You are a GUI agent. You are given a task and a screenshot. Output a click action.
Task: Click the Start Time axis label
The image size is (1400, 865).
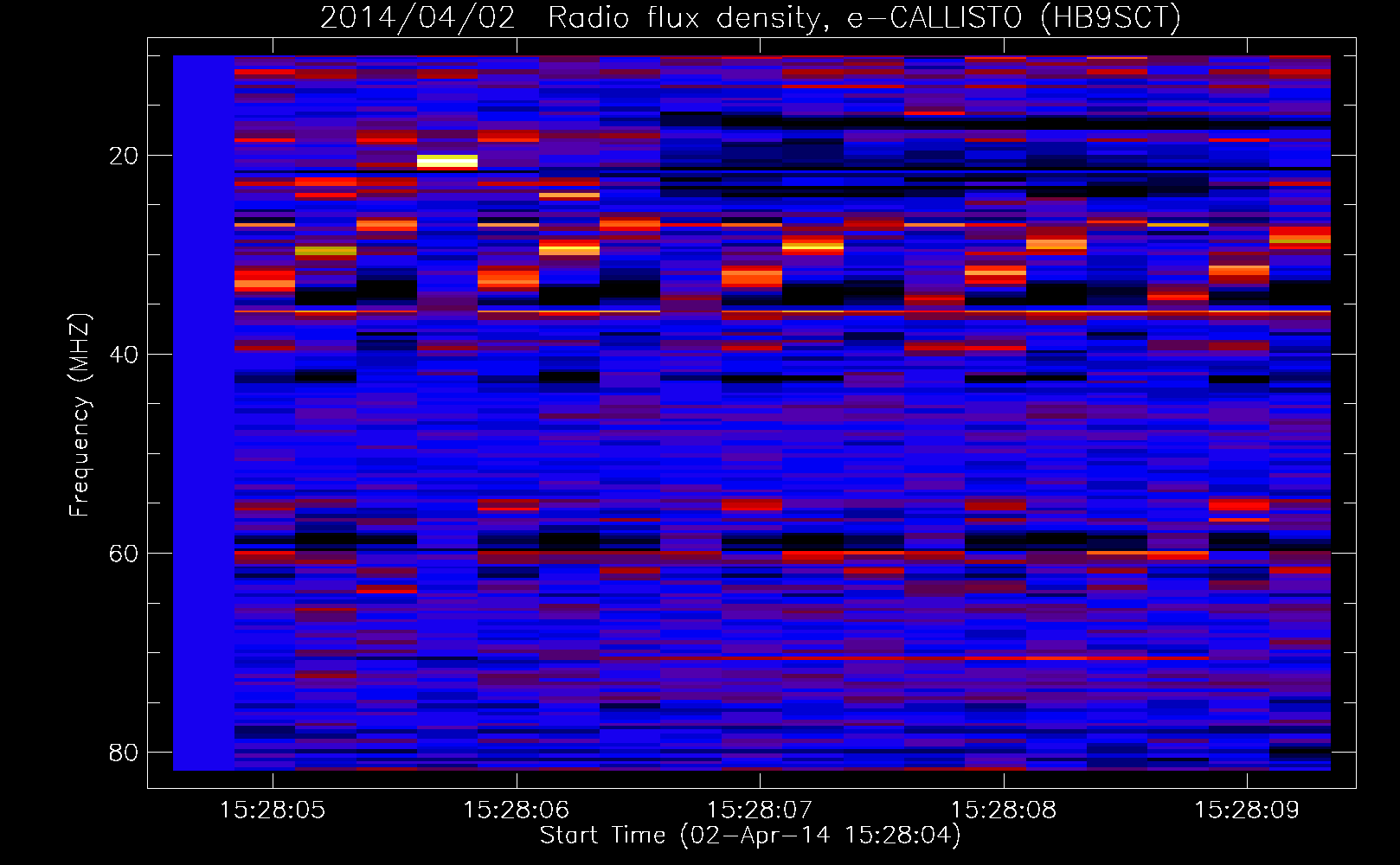(750, 836)
